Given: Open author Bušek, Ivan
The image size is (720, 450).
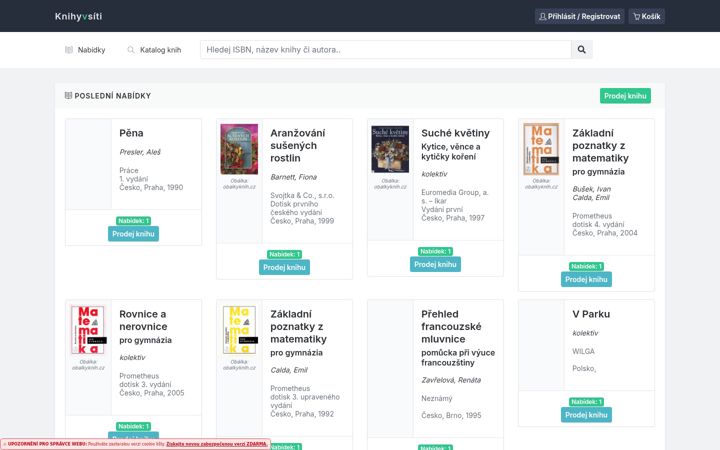Looking at the screenshot, I should pyautogui.click(x=591, y=189).
